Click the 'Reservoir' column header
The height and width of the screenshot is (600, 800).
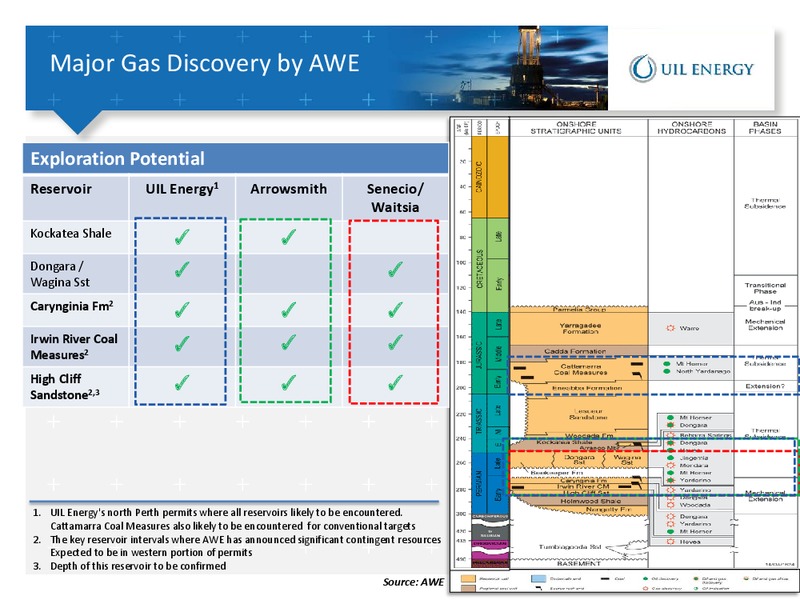(x=61, y=189)
